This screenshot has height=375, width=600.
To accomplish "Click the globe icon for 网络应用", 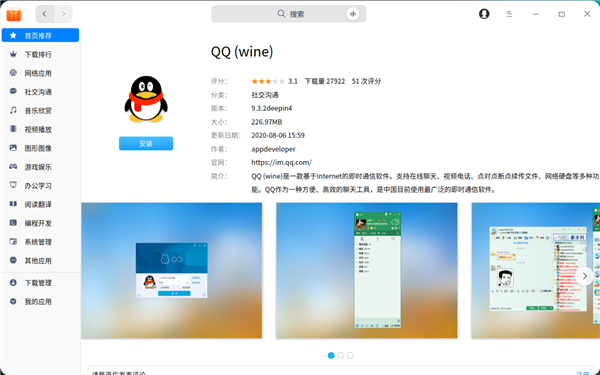I will tap(13, 73).
